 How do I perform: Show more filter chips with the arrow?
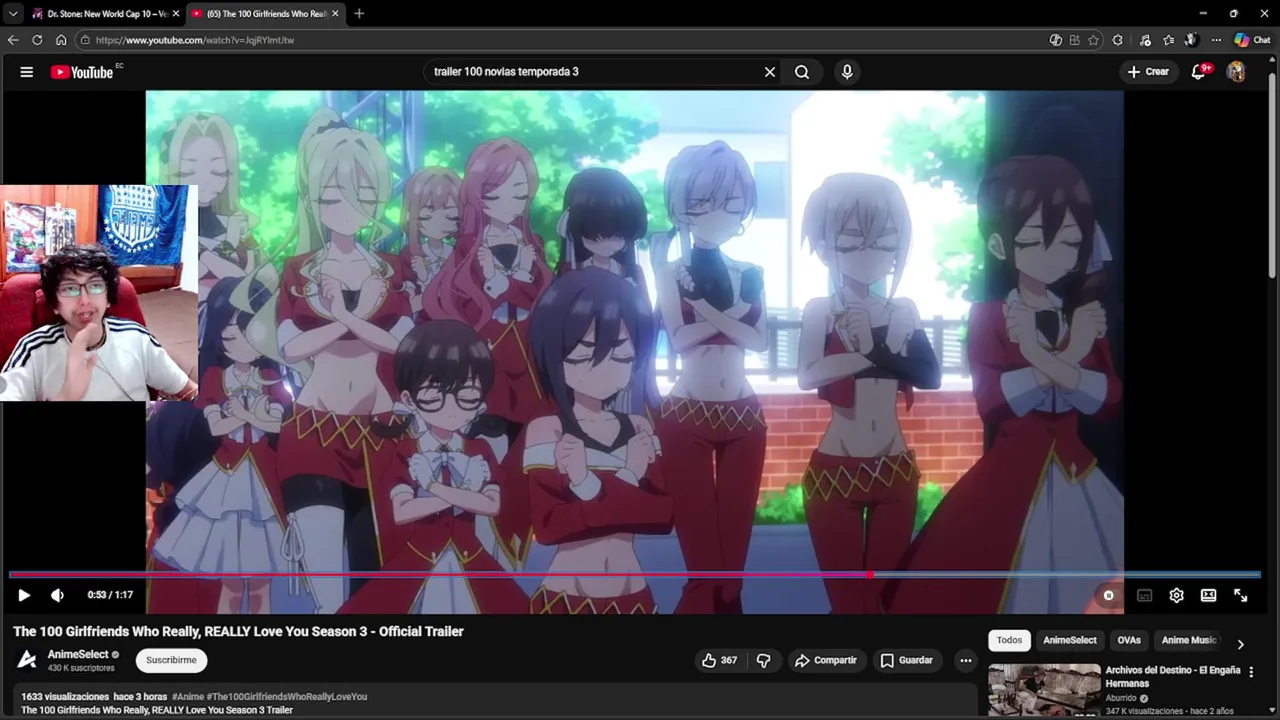click(x=1240, y=644)
